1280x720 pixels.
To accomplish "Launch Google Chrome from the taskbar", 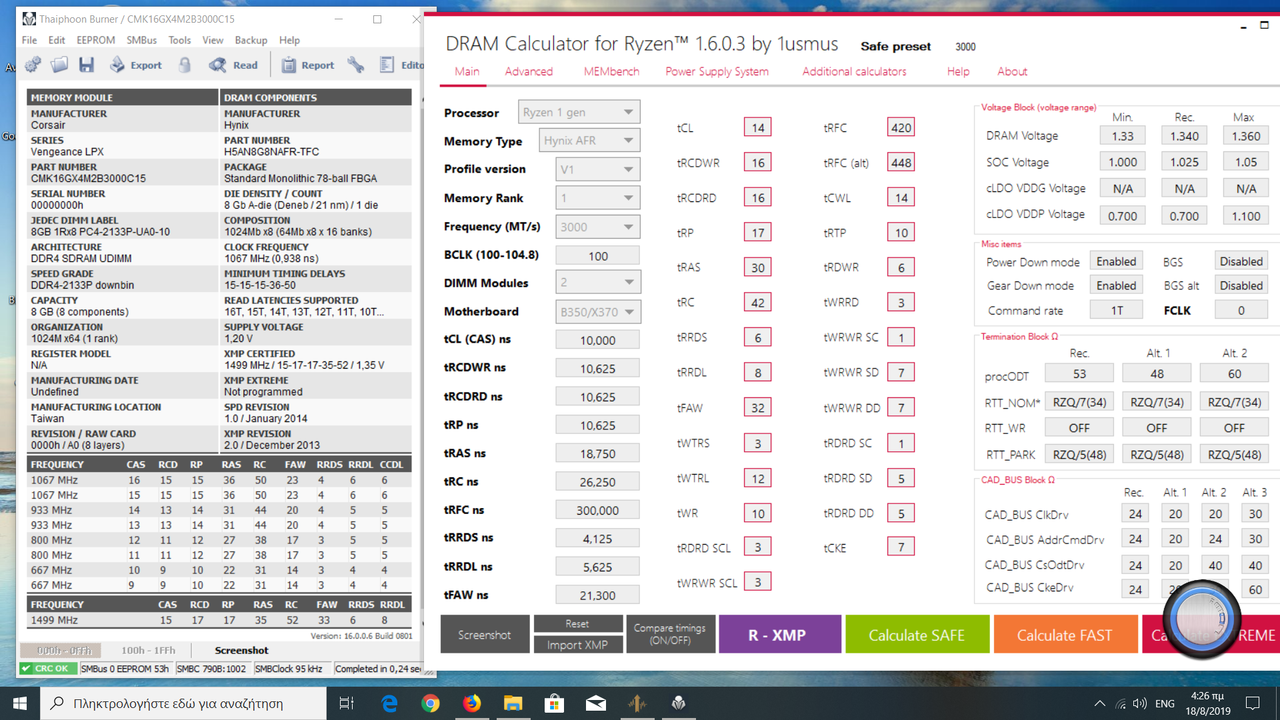I will coord(430,703).
